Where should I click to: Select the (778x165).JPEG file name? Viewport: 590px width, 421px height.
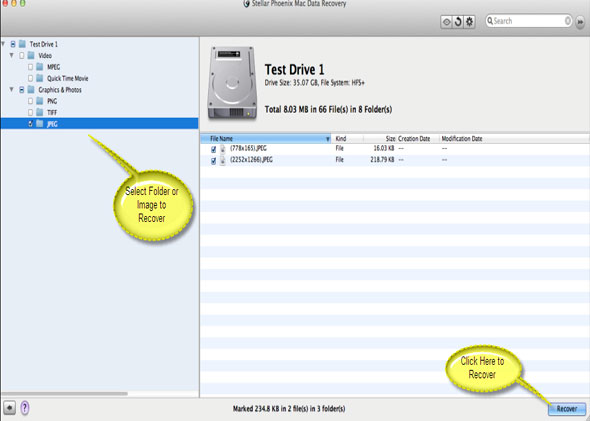(x=248, y=148)
